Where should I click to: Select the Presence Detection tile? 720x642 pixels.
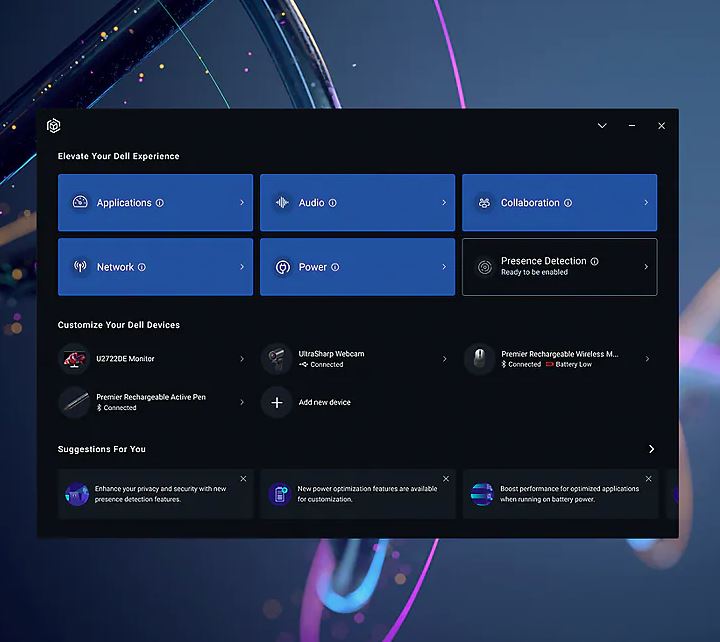(x=559, y=267)
